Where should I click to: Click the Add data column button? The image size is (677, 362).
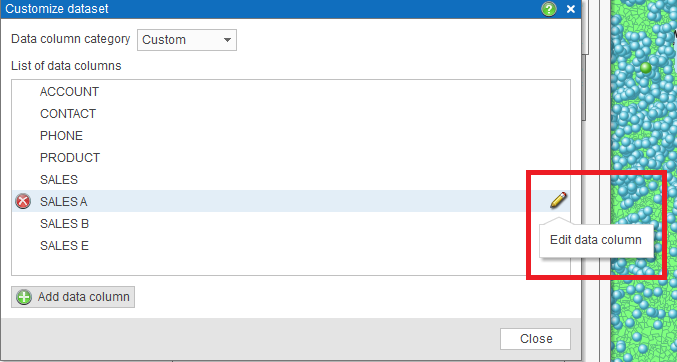click(x=73, y=297)
